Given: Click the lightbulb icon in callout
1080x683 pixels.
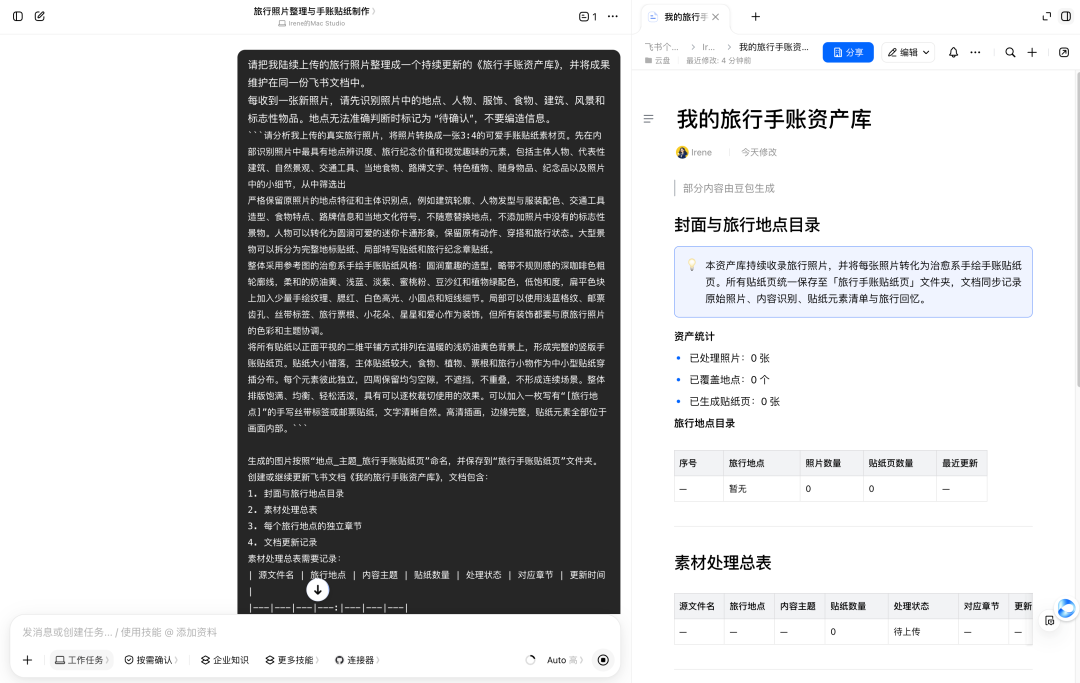Looking at the screenshot, I should click(692, 265).
